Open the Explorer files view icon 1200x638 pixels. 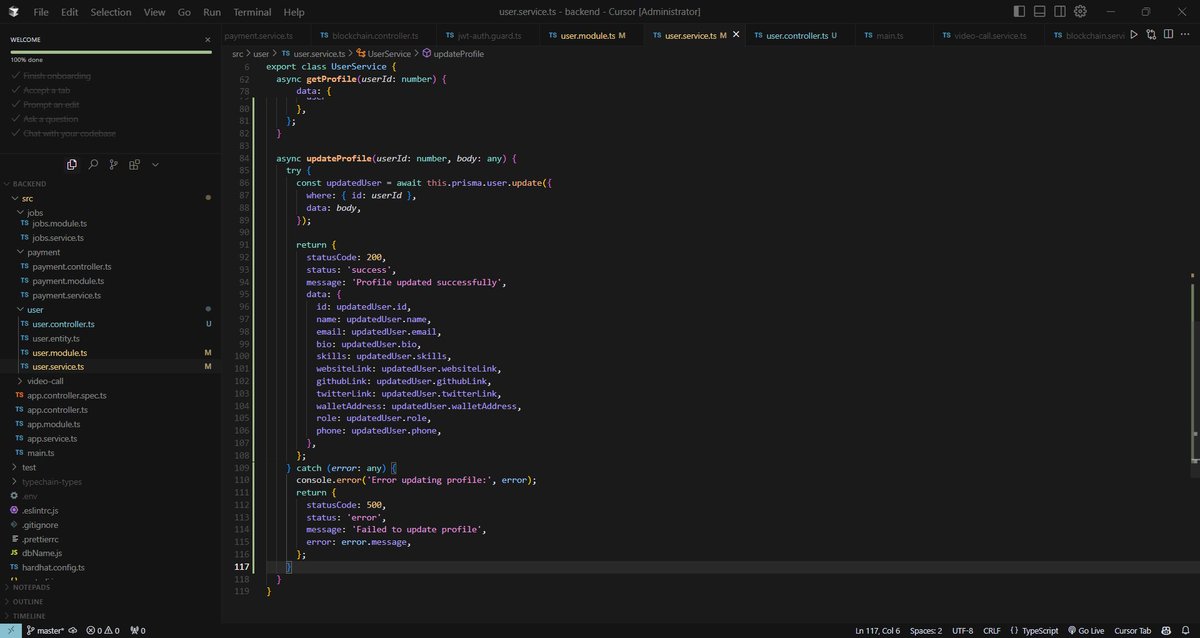(72, 164)
